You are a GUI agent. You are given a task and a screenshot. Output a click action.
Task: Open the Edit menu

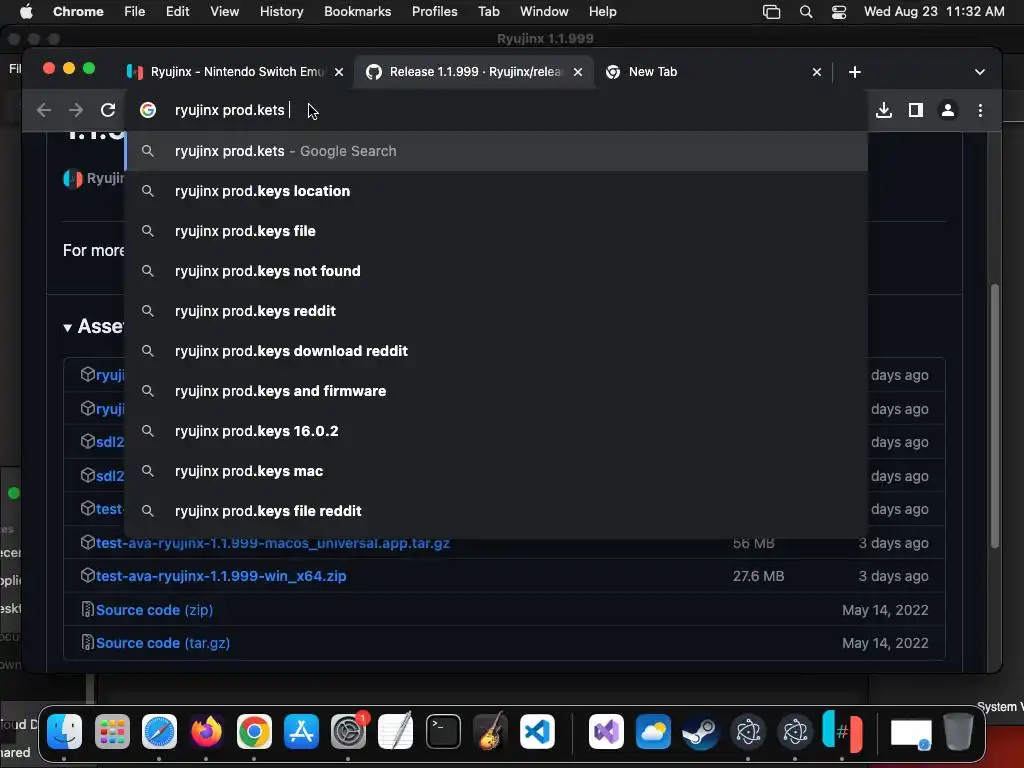[178, 11]
